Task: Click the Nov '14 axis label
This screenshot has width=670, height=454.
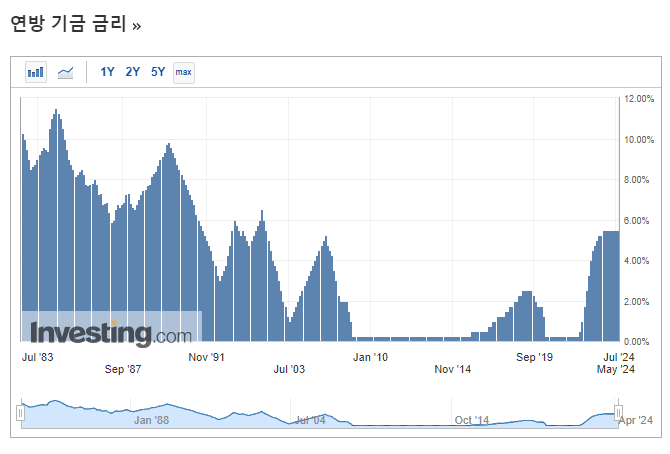Action: tap(453, 369)
